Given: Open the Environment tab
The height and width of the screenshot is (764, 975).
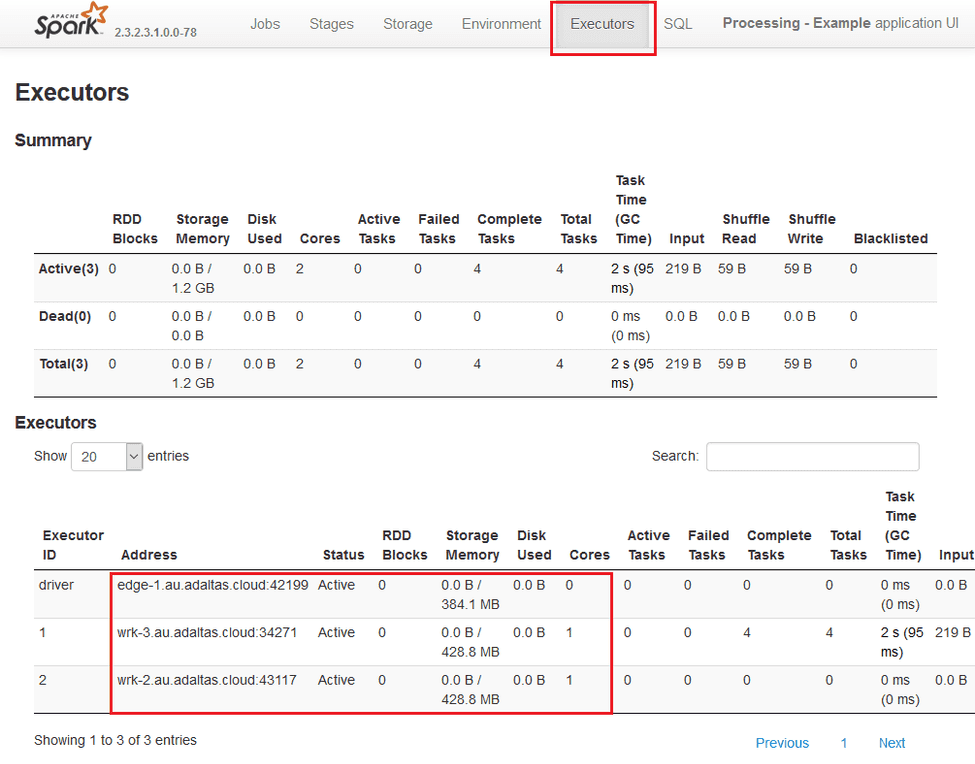Looking at the screenshot, I should [500, 23].
